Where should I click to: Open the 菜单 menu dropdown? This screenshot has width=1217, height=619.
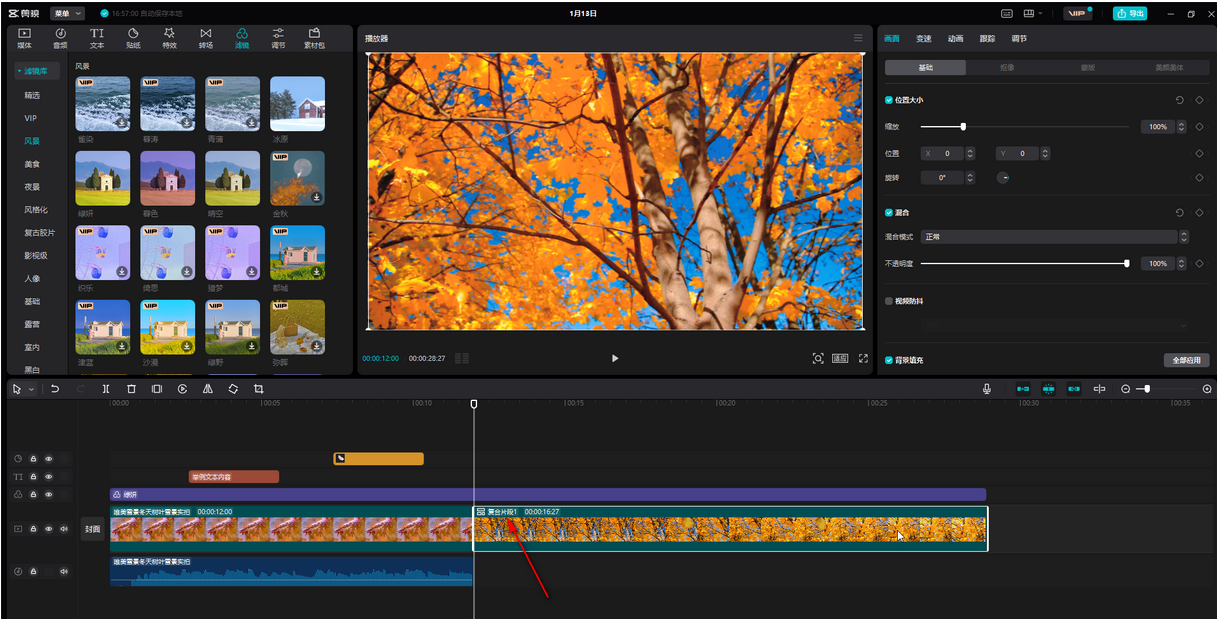click(67, 13)
